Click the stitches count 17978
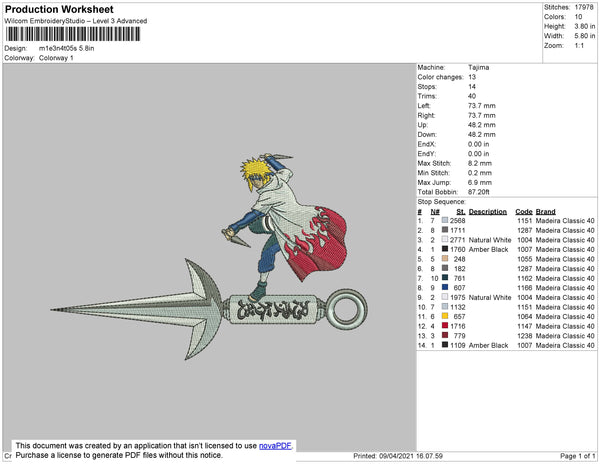600x464 pixels. point(584,7)
